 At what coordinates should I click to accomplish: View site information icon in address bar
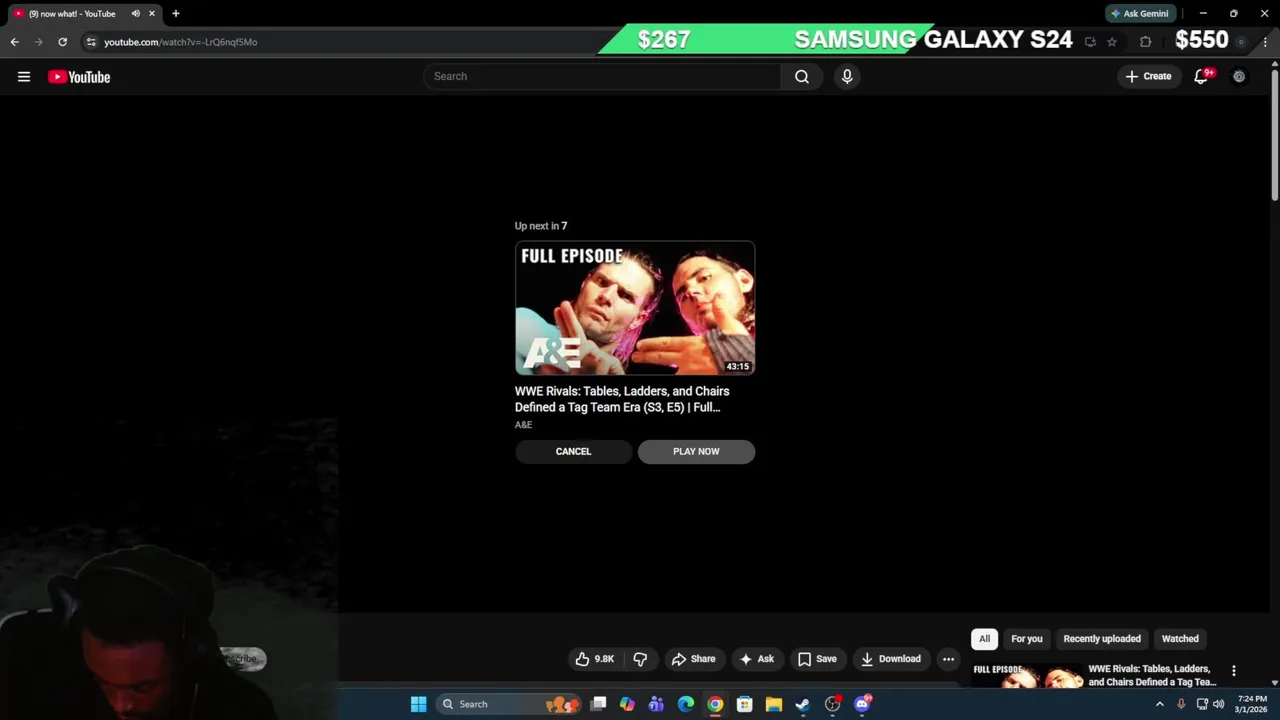(91, 42)
